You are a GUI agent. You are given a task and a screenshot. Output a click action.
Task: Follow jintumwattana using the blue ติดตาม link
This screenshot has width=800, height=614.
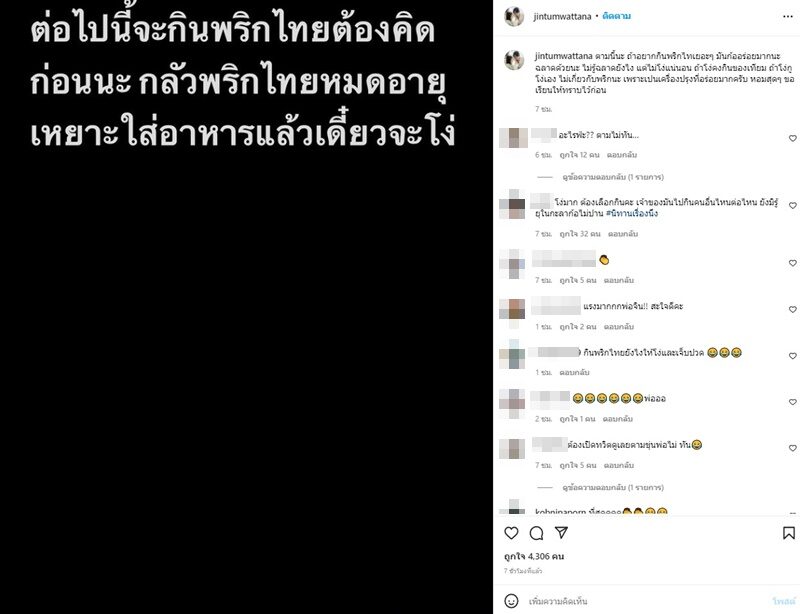pos(616,16)
